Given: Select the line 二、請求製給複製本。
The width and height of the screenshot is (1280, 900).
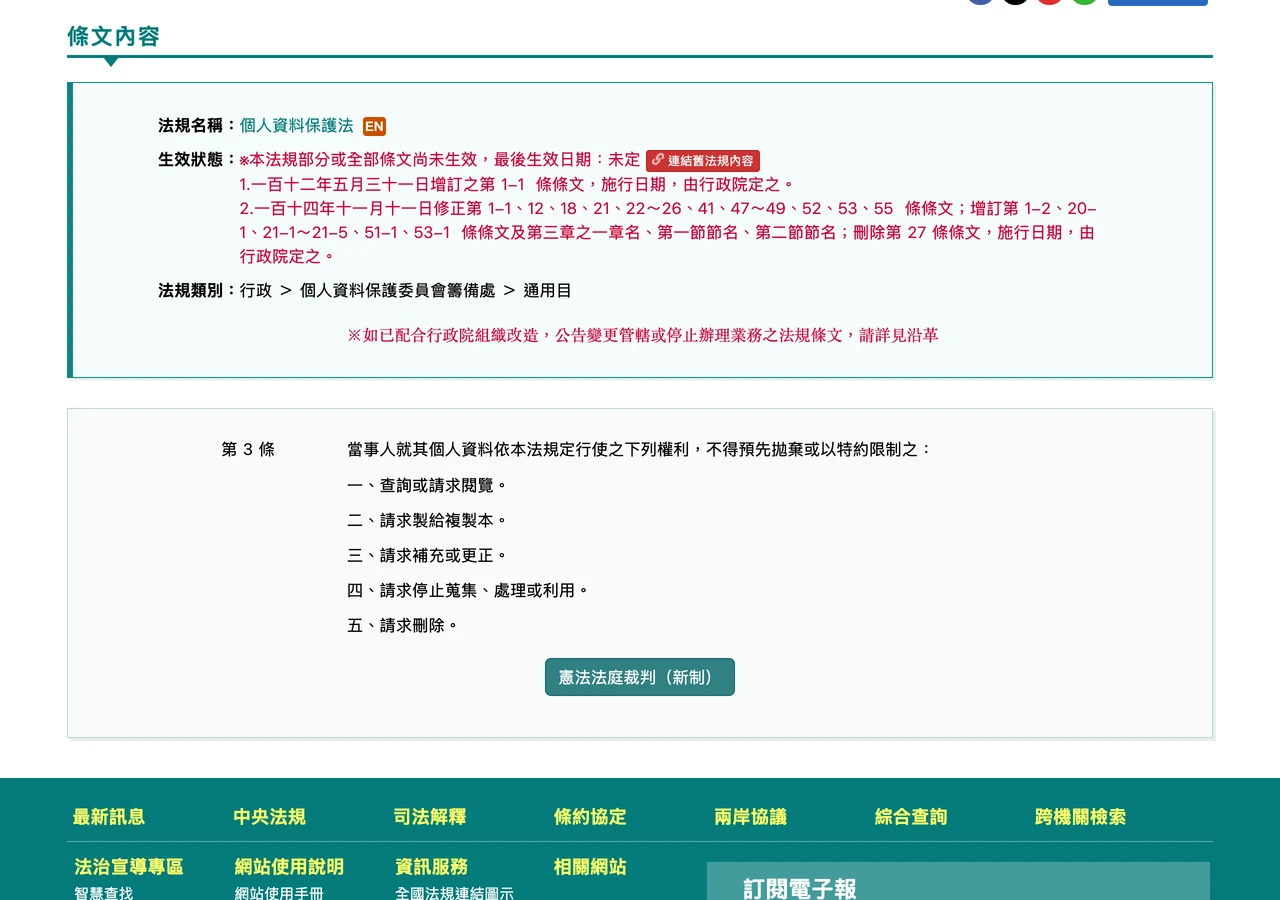Looking at the screenshot, I should tap(428, 520).
